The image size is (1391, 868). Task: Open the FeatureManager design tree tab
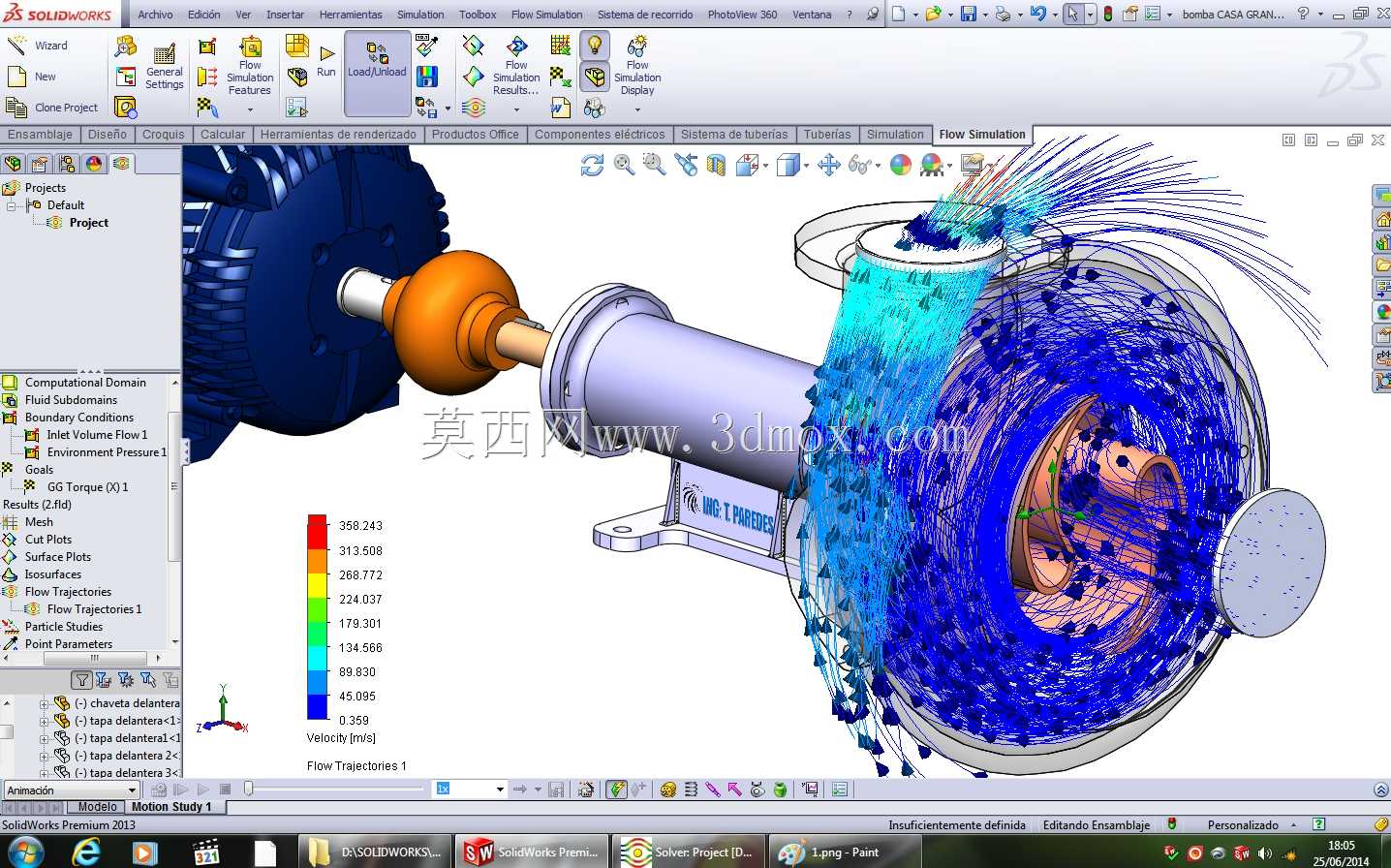pyautogui.click(x=13, y=164)
